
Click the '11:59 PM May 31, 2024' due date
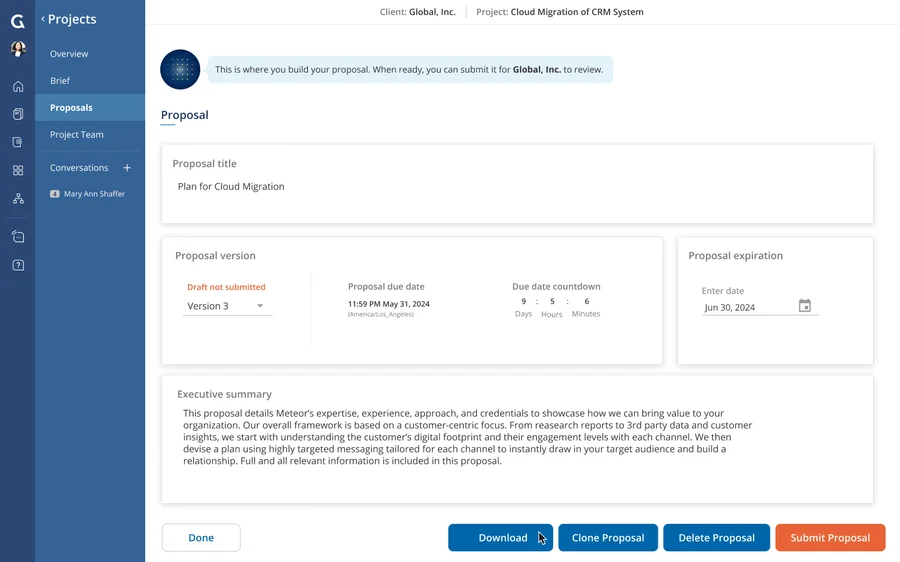click(x=389, y=304)
